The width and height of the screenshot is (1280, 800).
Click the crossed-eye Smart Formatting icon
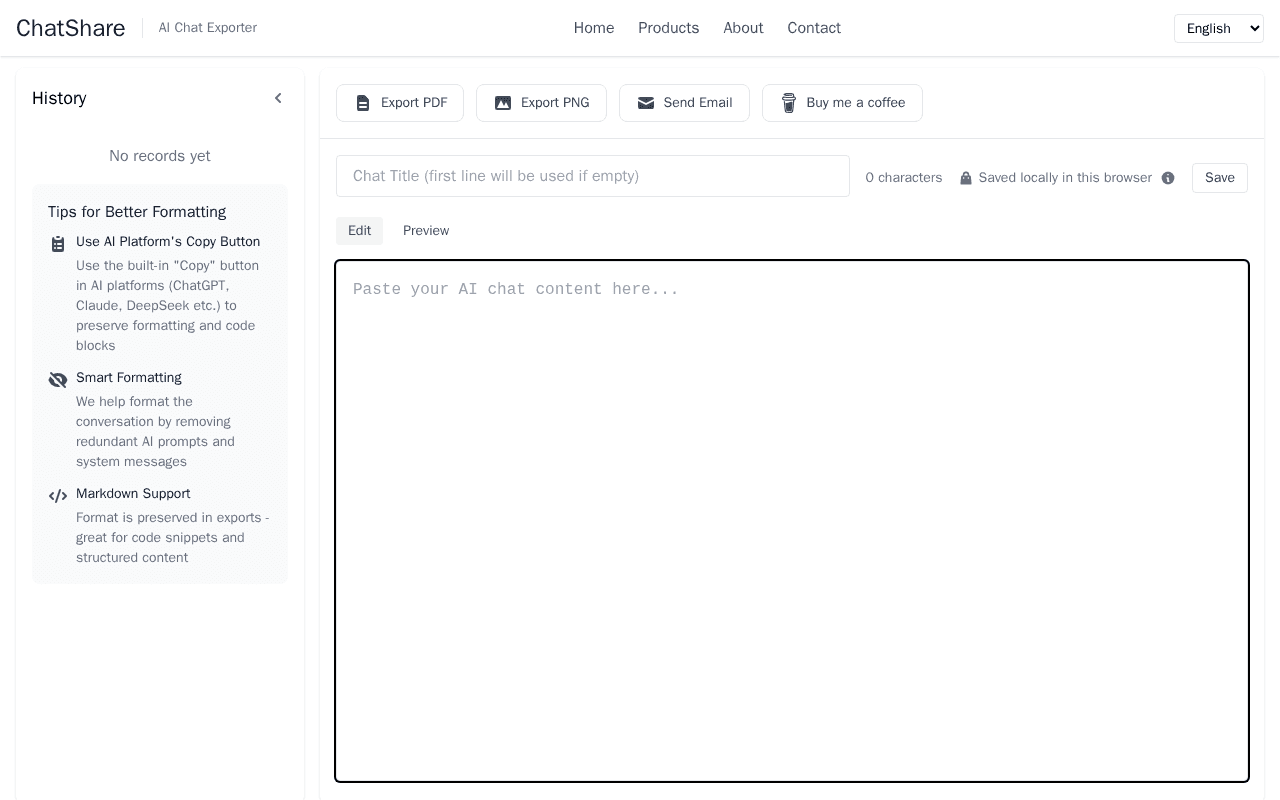[58, 380]
